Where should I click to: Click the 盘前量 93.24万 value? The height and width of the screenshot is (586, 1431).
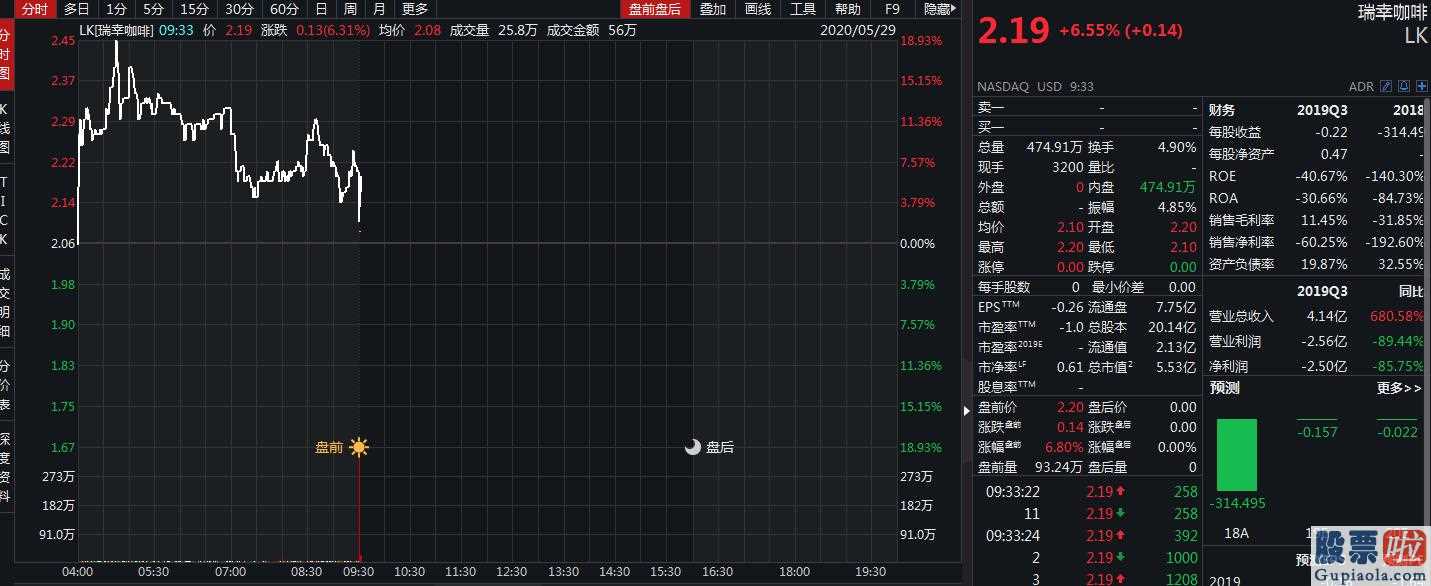pos(1057,467)
